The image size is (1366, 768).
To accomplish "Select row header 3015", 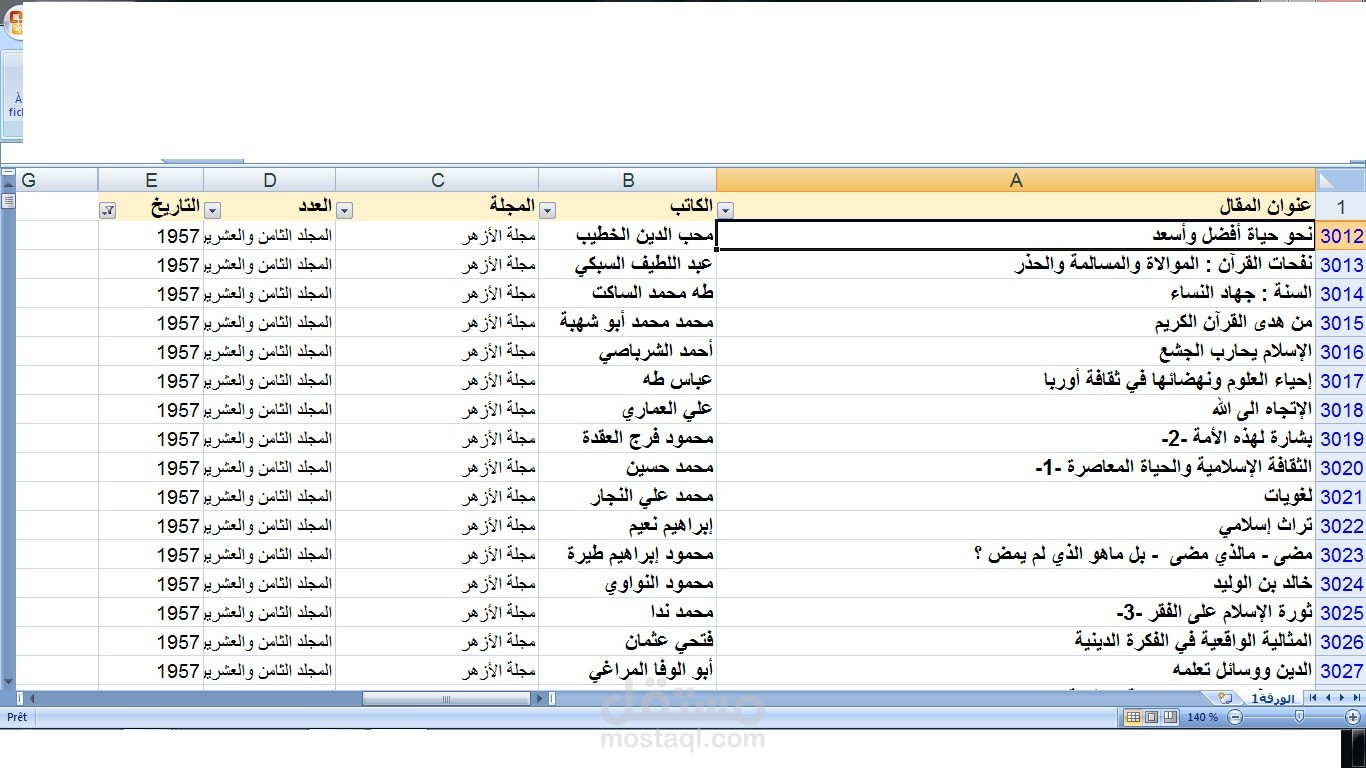I will 1341,323.
